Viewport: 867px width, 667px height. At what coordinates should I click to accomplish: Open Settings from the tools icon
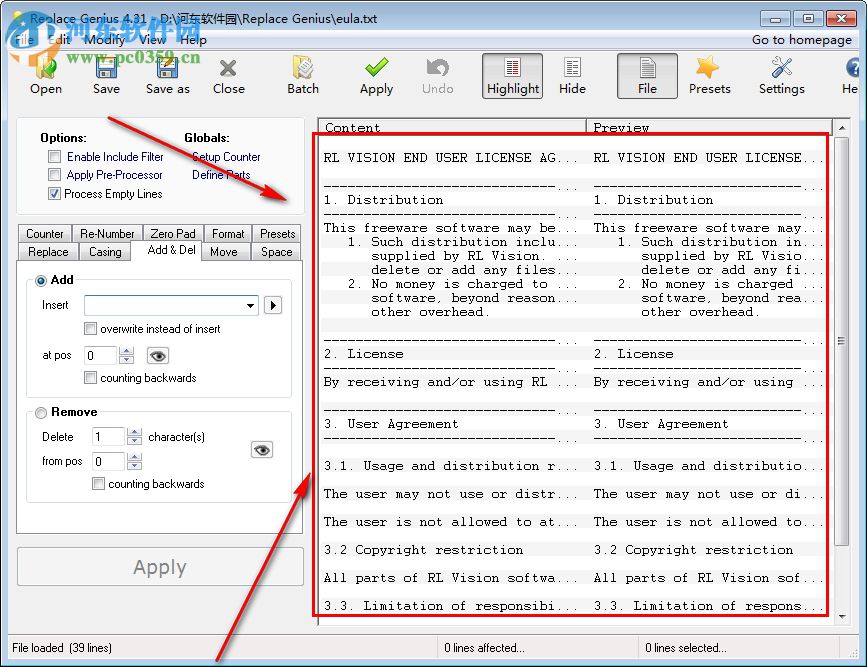(x=781, y=76)
